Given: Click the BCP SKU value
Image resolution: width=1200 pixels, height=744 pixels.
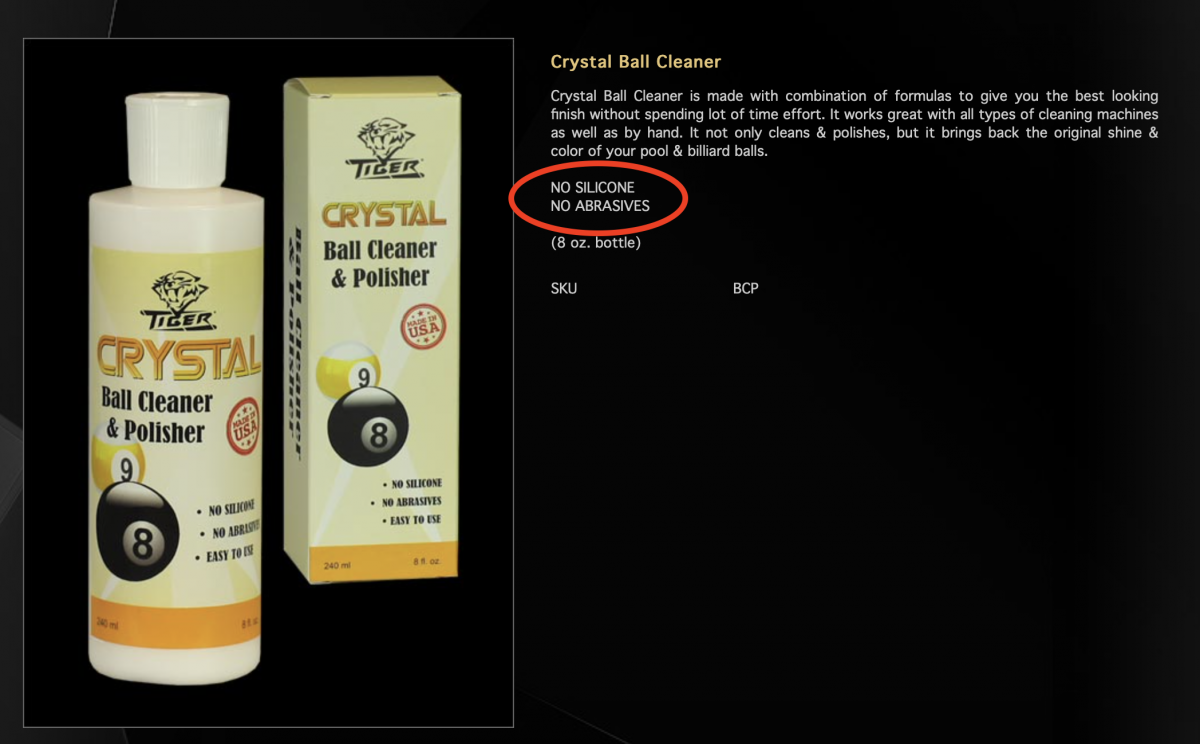Looking at the screenshot, I should (746, 288).
